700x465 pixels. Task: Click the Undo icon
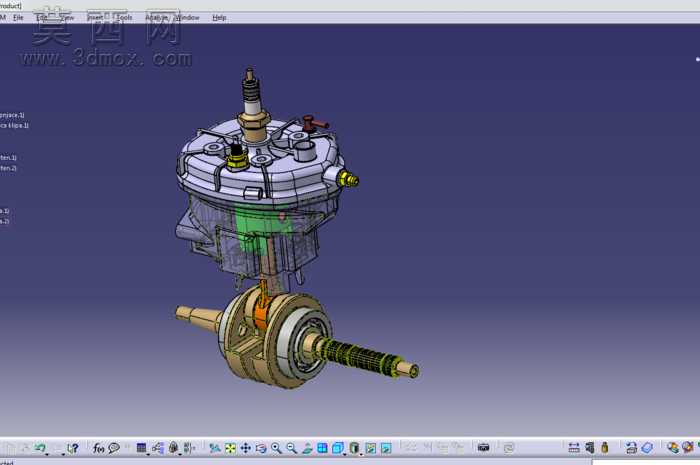(x=40, y=448)
